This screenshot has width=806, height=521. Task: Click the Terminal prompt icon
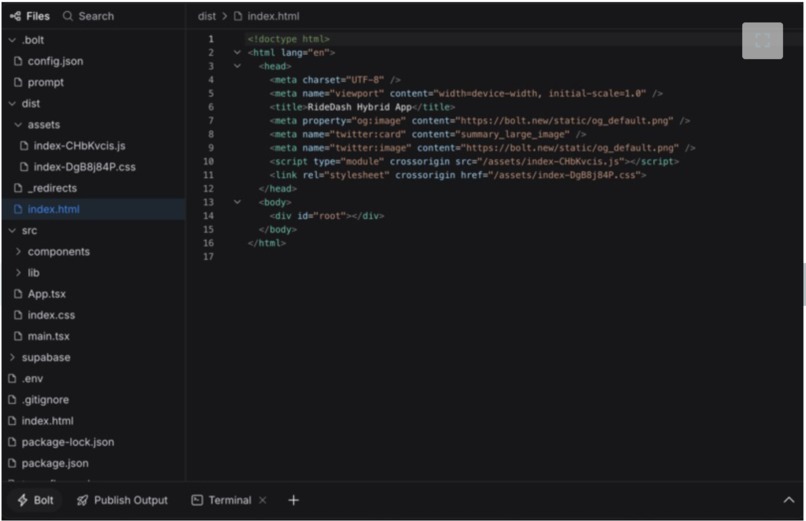click(x=197, y=500)
